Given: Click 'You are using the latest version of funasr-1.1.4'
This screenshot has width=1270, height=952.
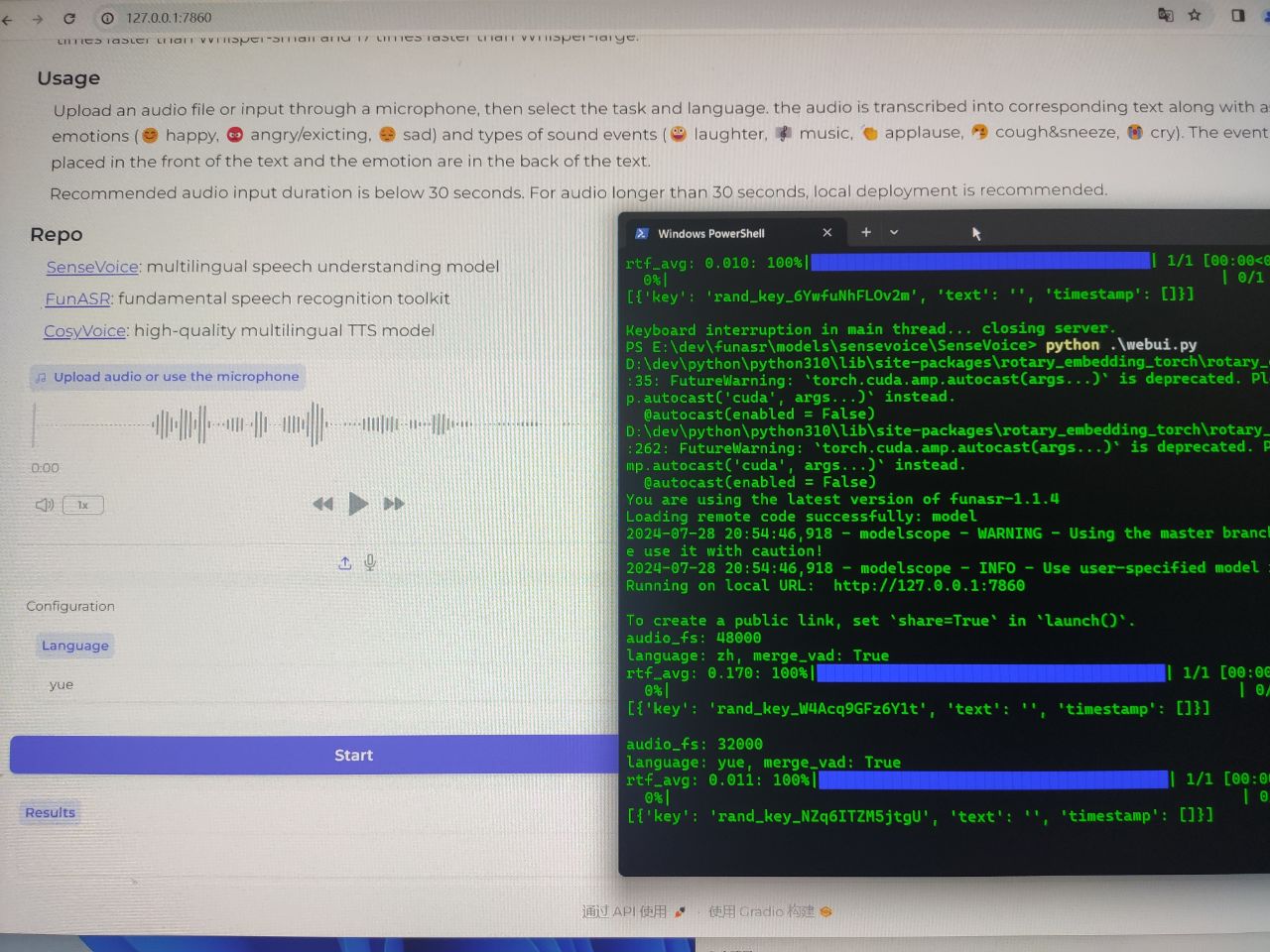Looking at the screenshot, I should (842, 499).
